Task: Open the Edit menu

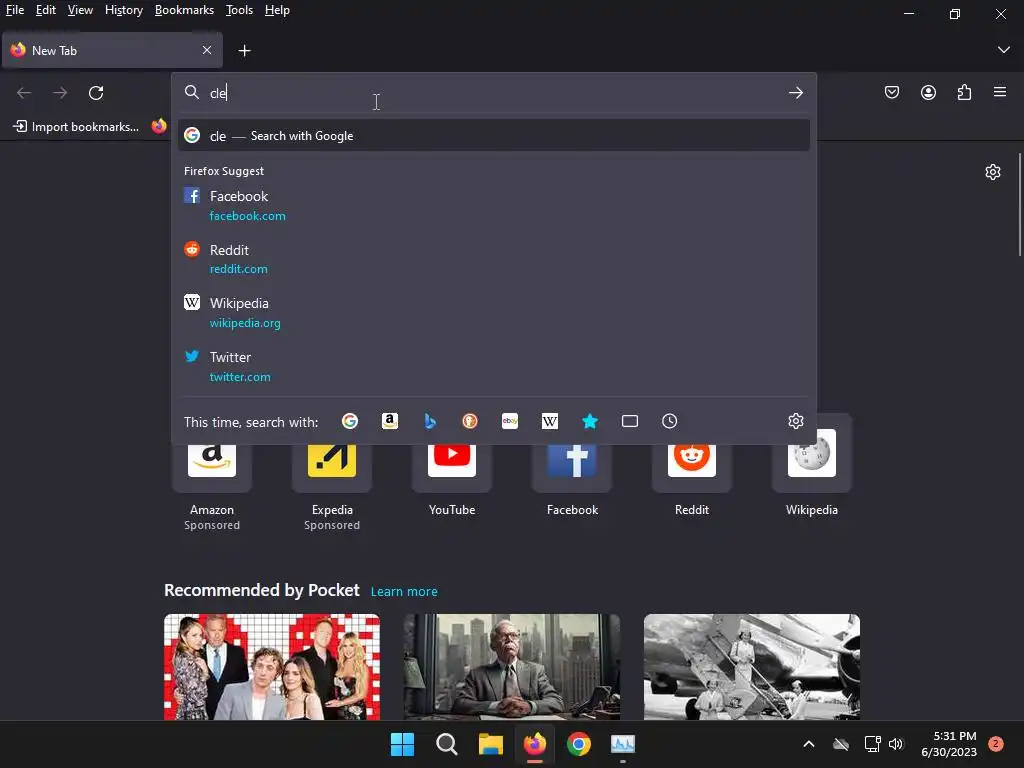Action: point(46,10)
